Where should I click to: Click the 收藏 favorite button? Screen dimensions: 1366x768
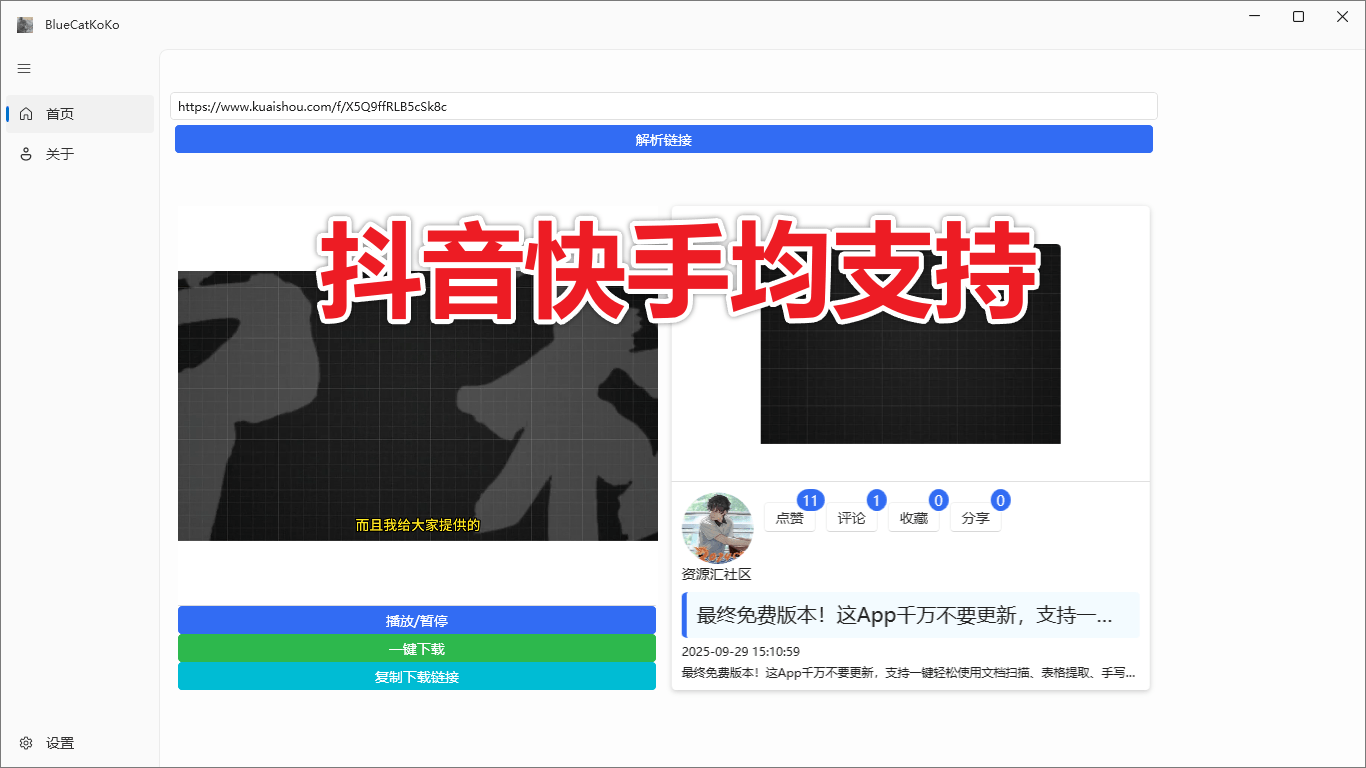click(914, 517)
